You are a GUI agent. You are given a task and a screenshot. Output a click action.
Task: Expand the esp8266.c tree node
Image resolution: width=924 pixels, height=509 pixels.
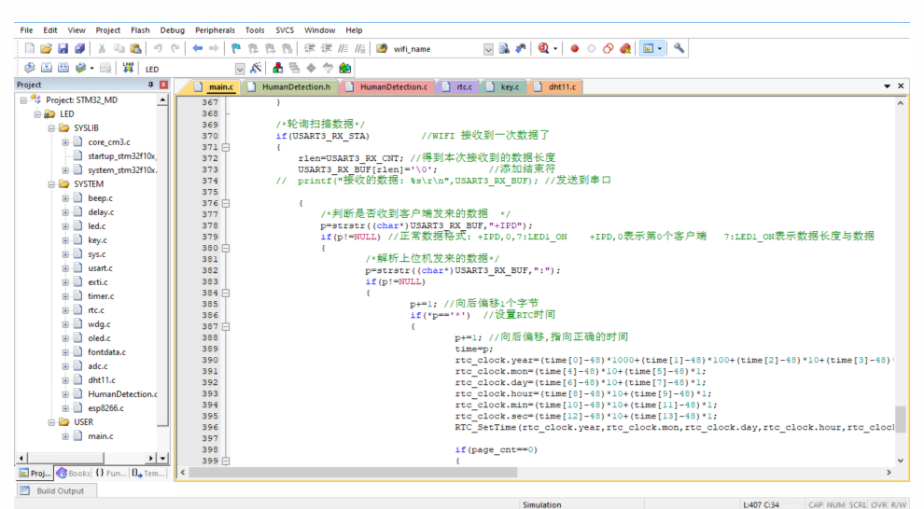coord(65,408)
